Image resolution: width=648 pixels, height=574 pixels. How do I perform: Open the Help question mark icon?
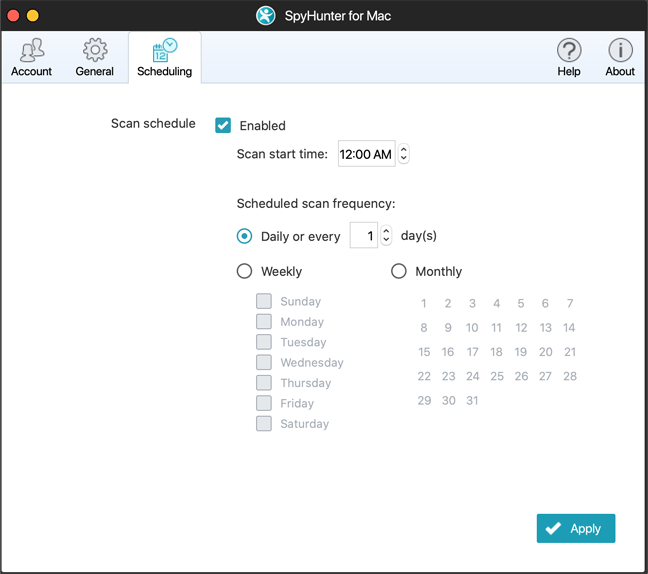click(x=569, y=51)
